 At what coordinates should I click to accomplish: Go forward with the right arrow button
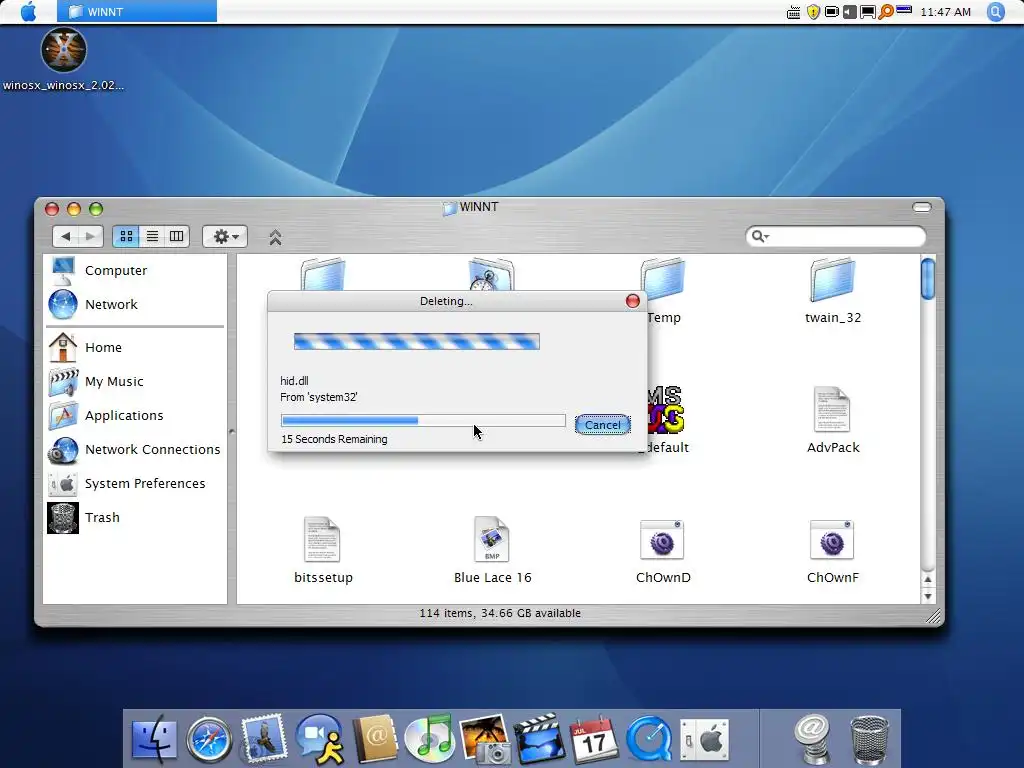pyautogui.click(x=91, y=236)
